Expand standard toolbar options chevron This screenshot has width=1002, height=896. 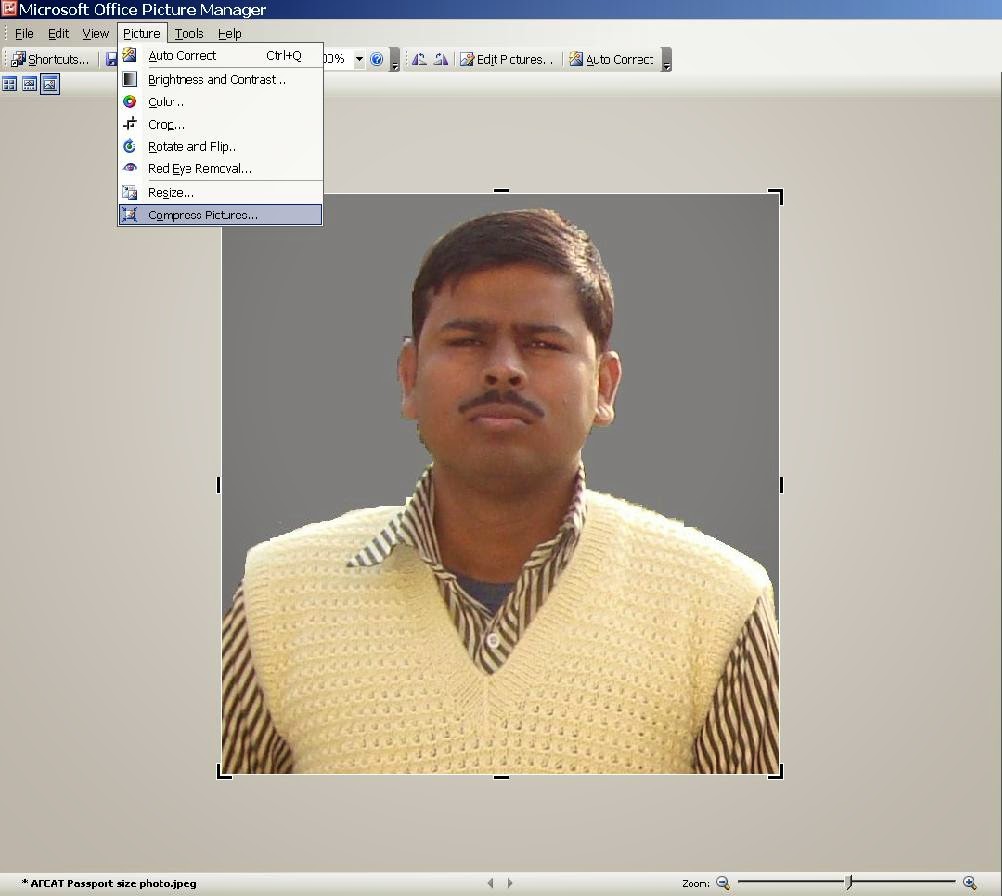point(395,59)
